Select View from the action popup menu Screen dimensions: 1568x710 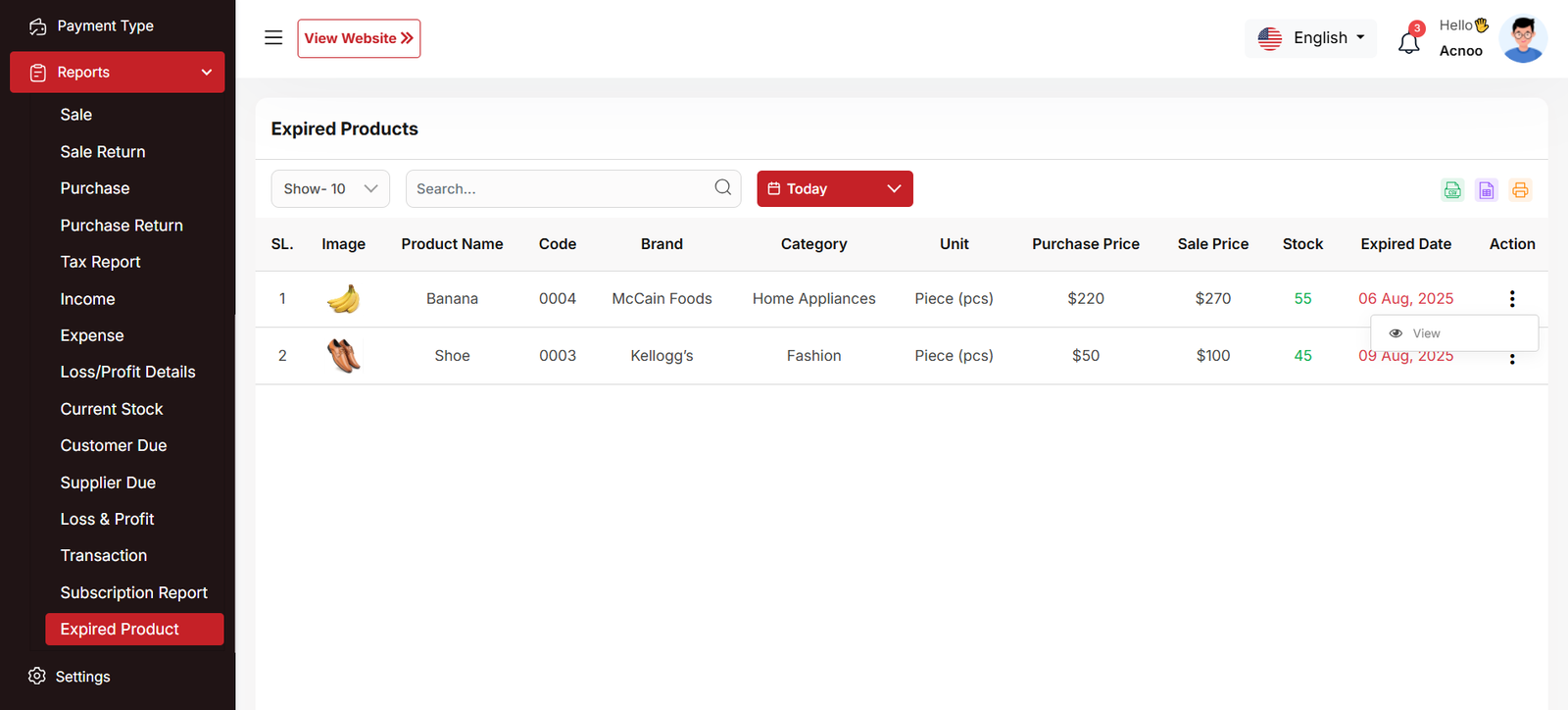pyautogui.click(x=1426, y=333)
